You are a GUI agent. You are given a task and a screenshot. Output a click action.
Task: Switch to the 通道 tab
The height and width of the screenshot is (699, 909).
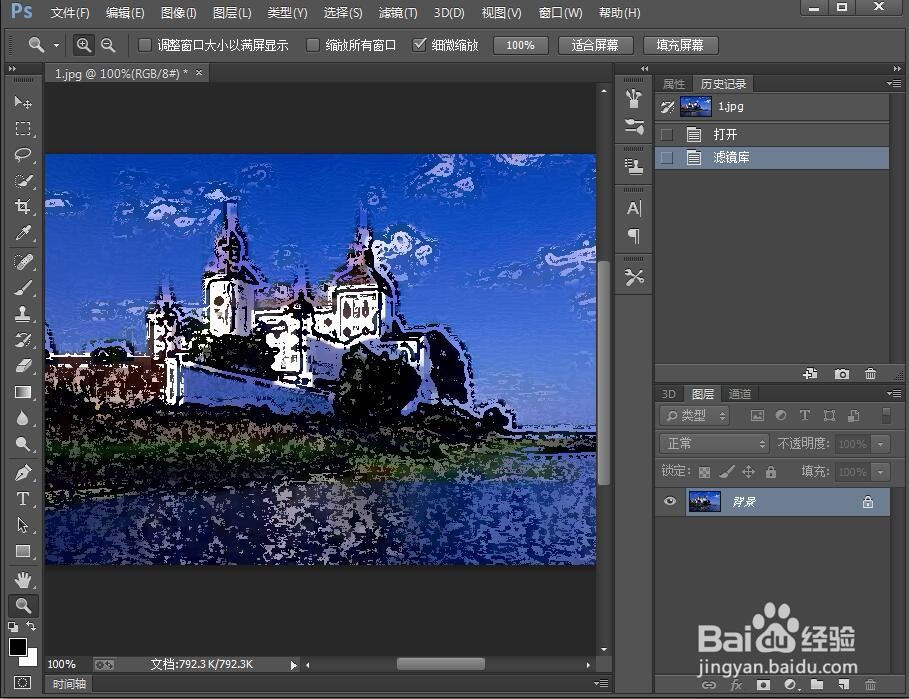pos(739,394)
